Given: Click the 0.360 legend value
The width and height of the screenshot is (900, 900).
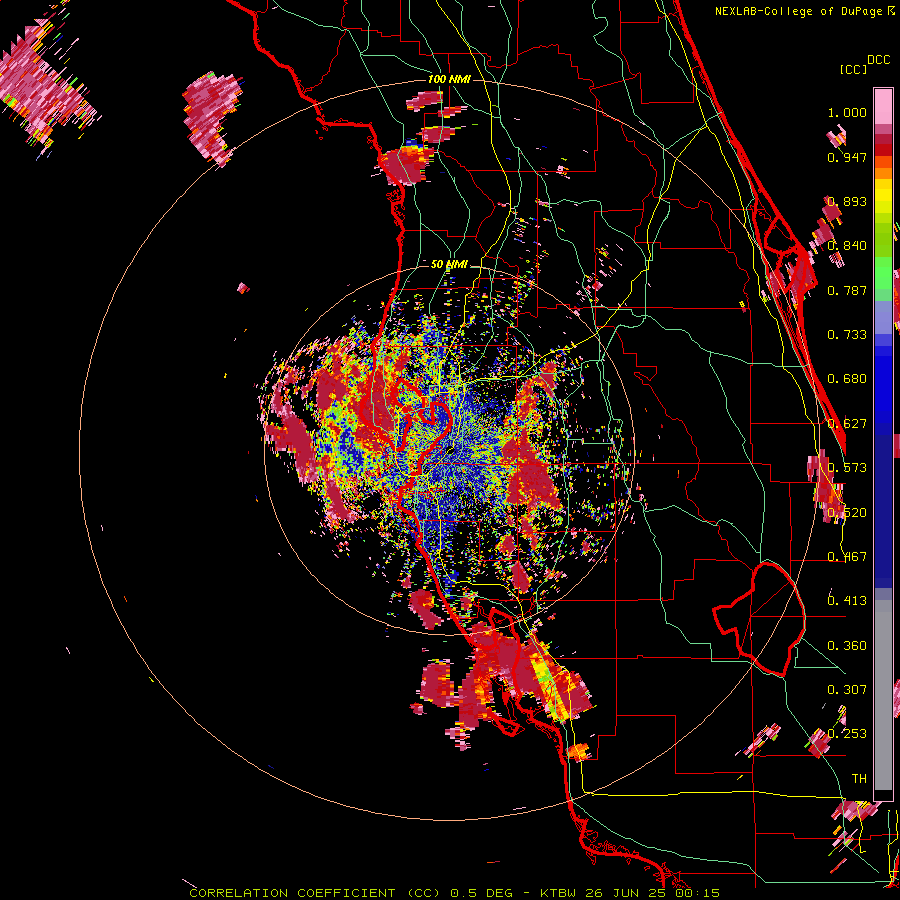Looking at the screenshot, I should coord(847,646).
